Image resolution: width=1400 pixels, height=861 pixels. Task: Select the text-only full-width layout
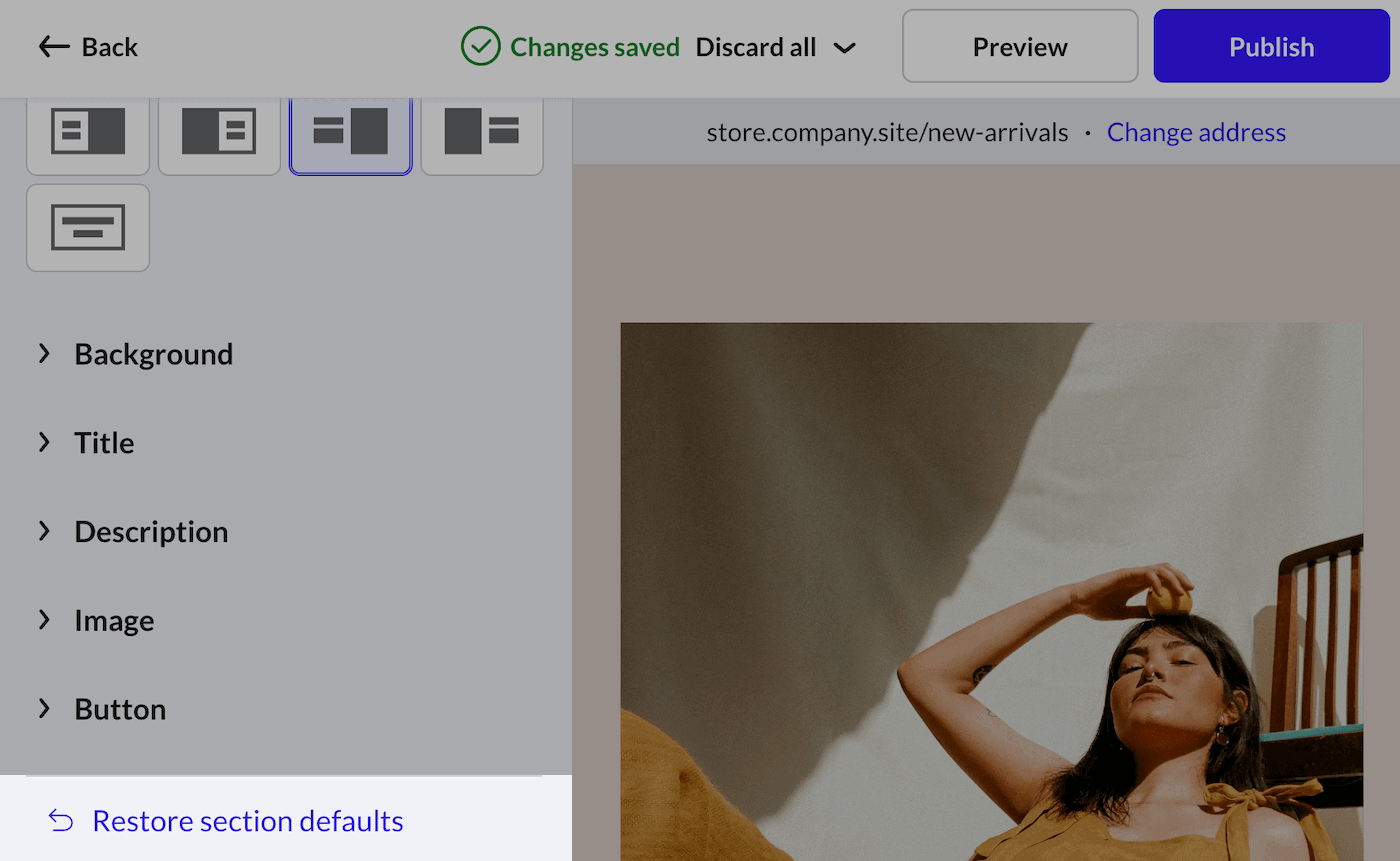88,228
